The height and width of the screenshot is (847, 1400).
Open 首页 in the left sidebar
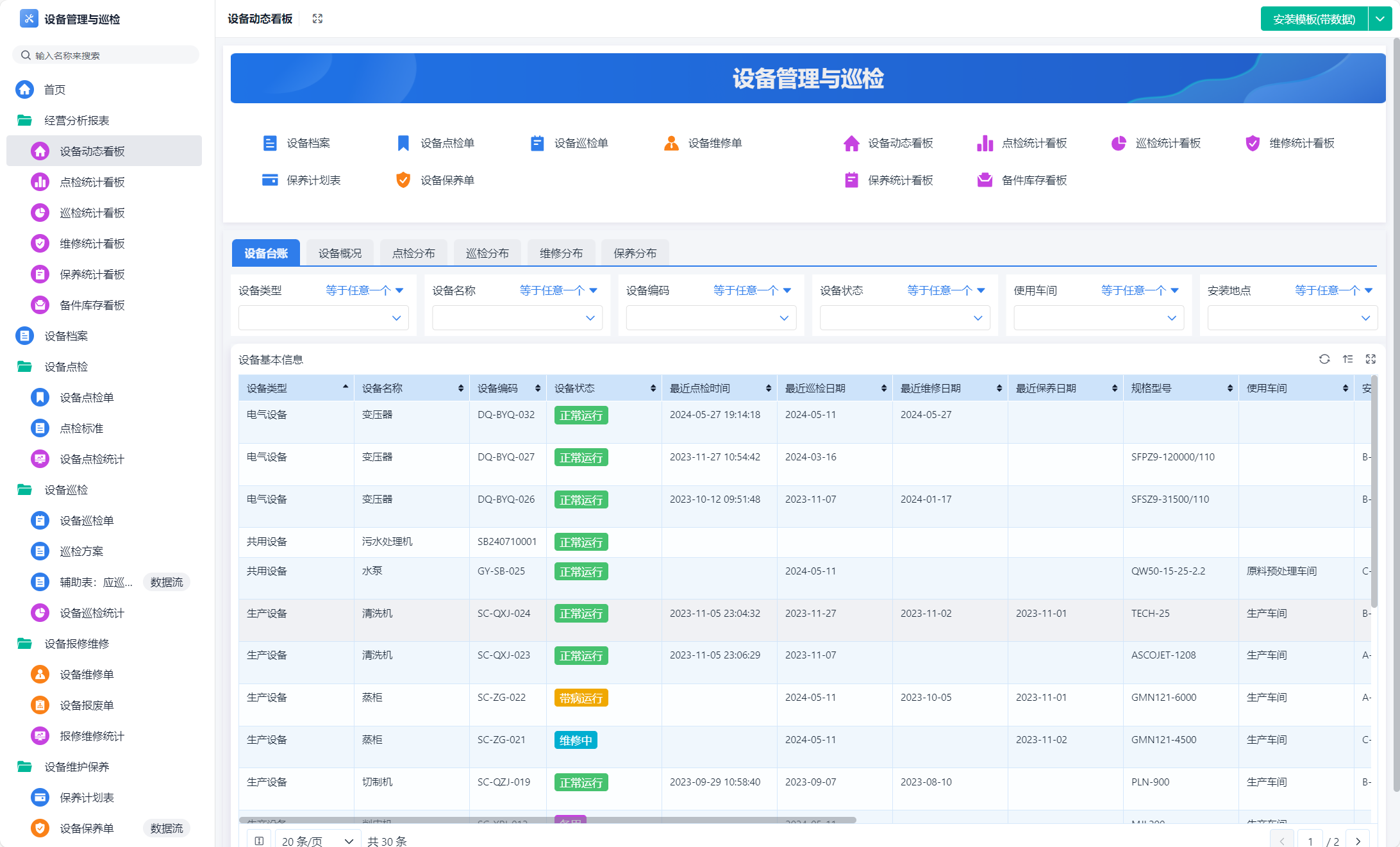[54, 90]
